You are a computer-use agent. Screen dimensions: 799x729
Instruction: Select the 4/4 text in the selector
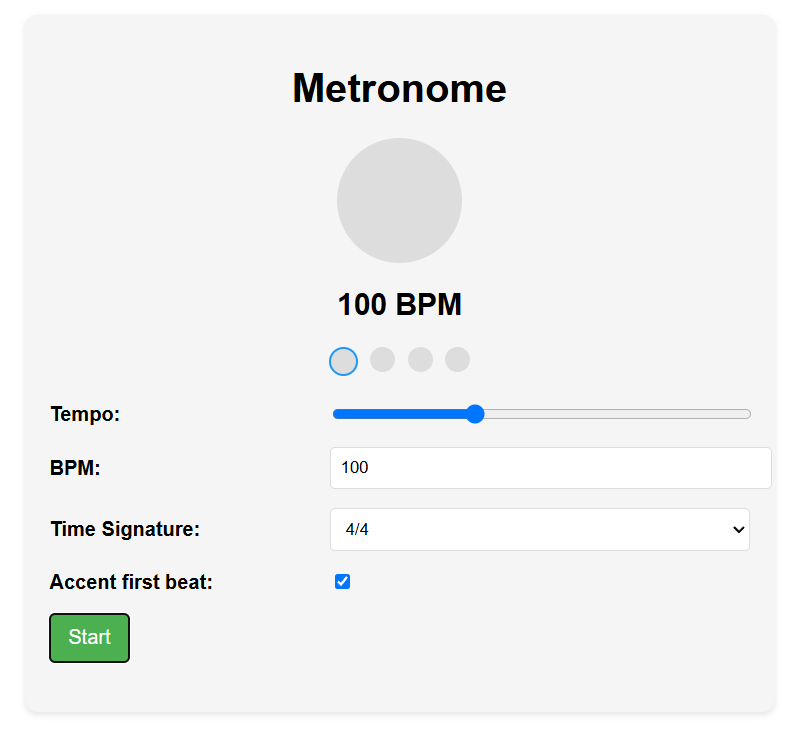point(357,529)
